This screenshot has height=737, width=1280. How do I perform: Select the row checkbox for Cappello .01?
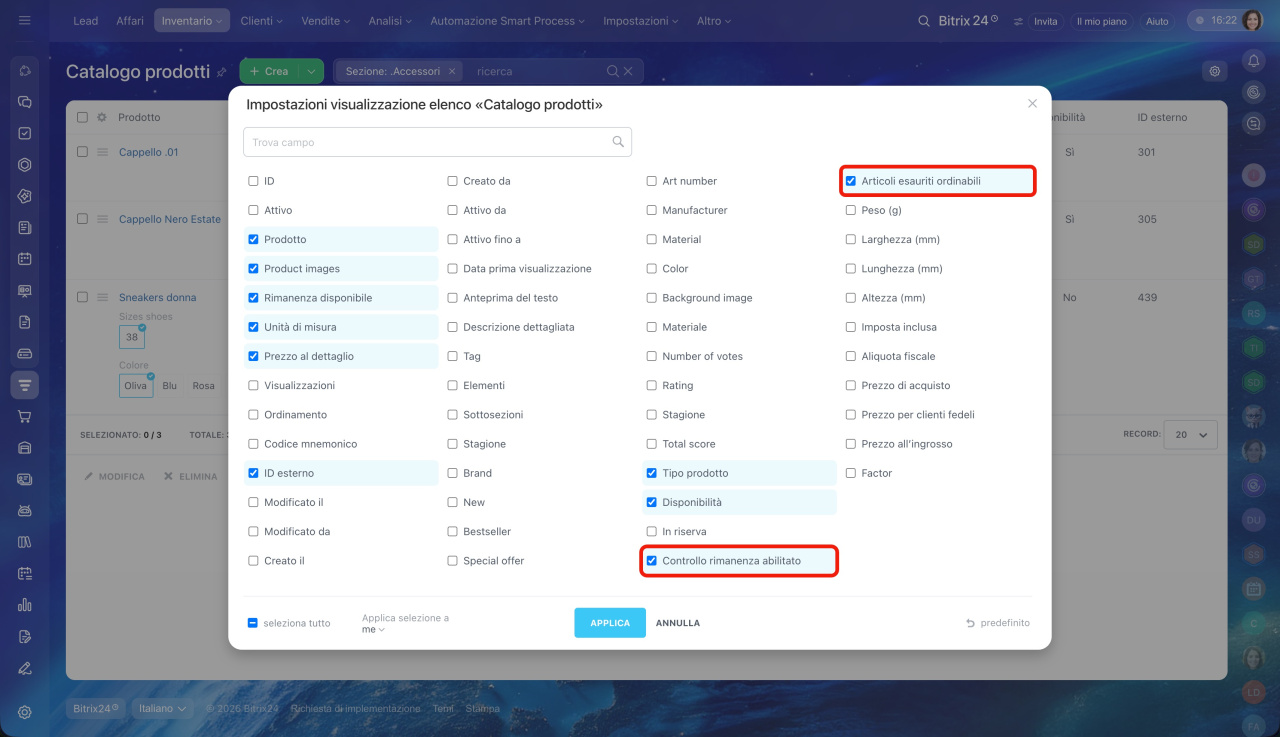(x=83, y=152)
